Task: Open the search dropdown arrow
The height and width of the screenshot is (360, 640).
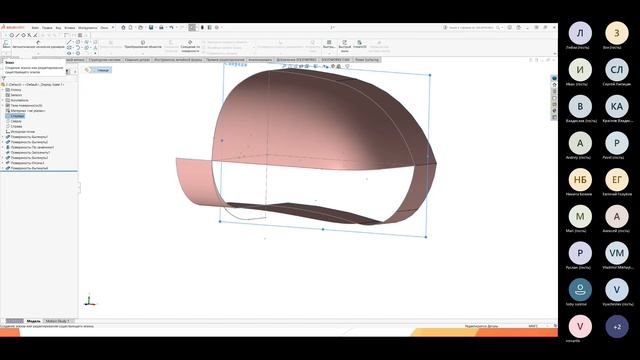Action: click(502, 27)
